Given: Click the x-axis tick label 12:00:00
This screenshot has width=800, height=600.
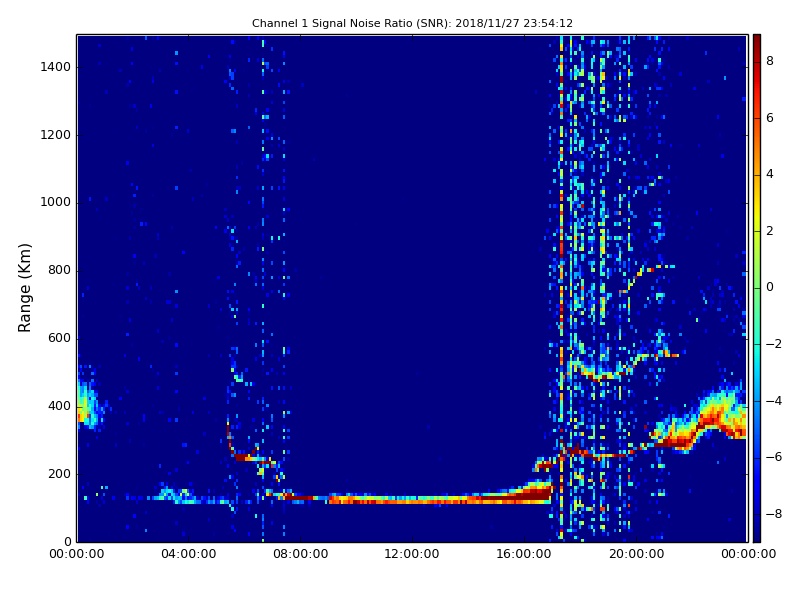Looking at the screenshot, I should click(412, 554).
